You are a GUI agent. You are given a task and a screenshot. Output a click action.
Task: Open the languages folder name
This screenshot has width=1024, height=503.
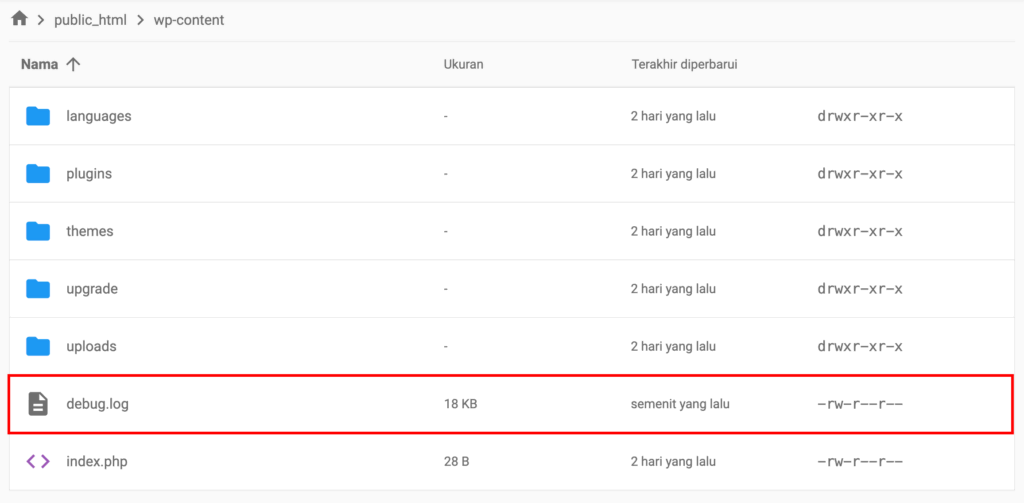(98, 116)
